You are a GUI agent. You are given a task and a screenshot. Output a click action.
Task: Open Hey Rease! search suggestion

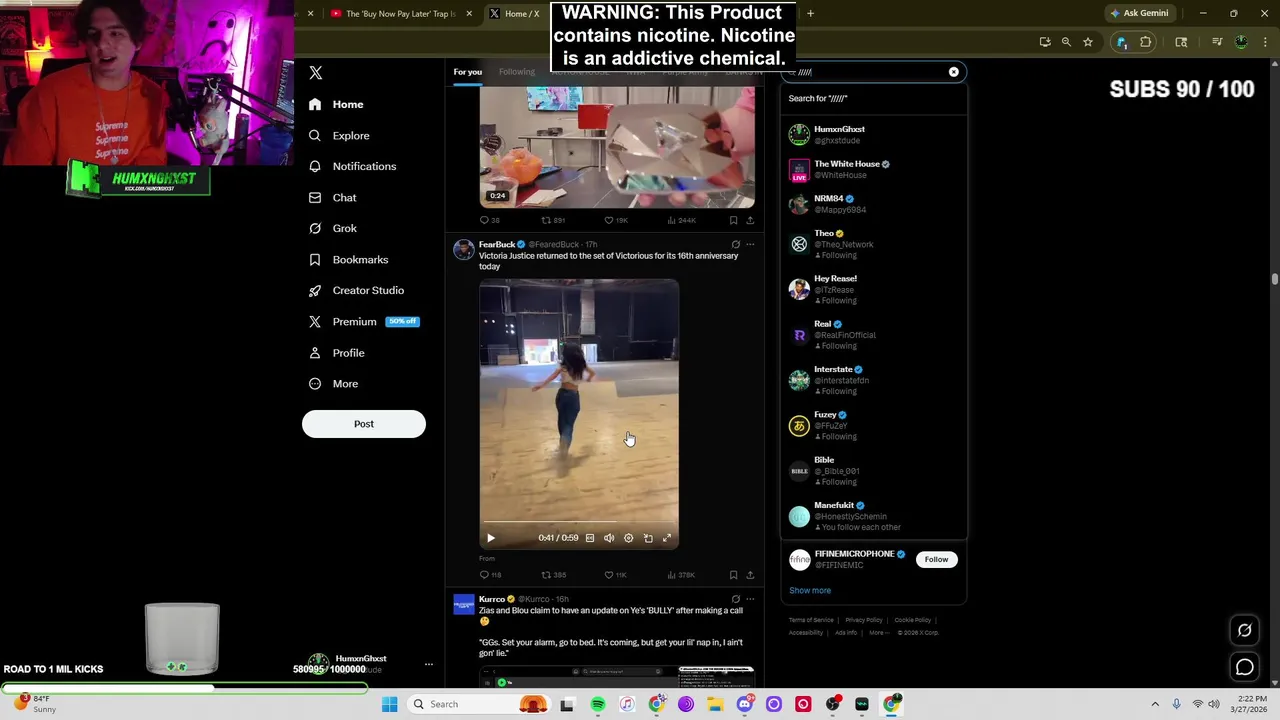873,289
